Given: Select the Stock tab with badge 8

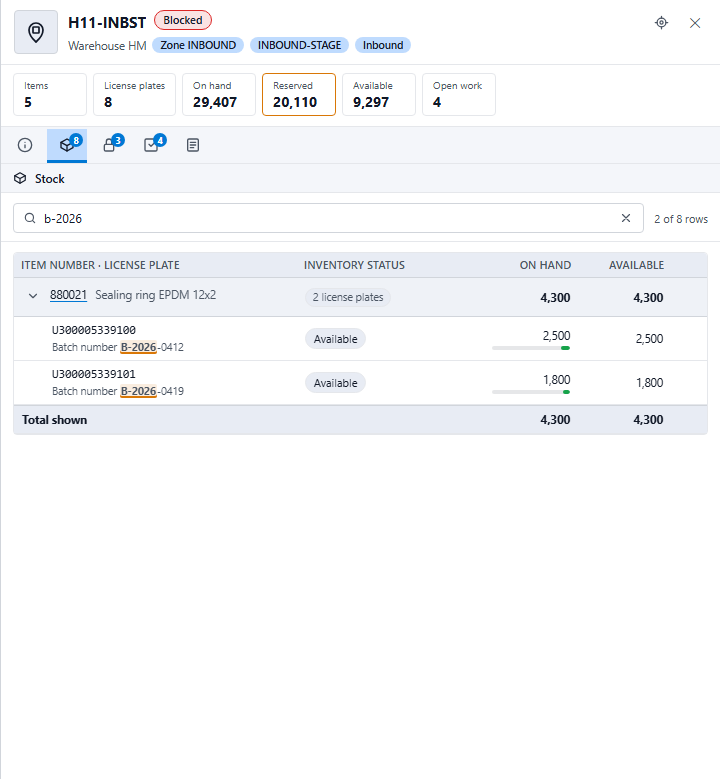Looking at the screenshot, I should (67, 145).
